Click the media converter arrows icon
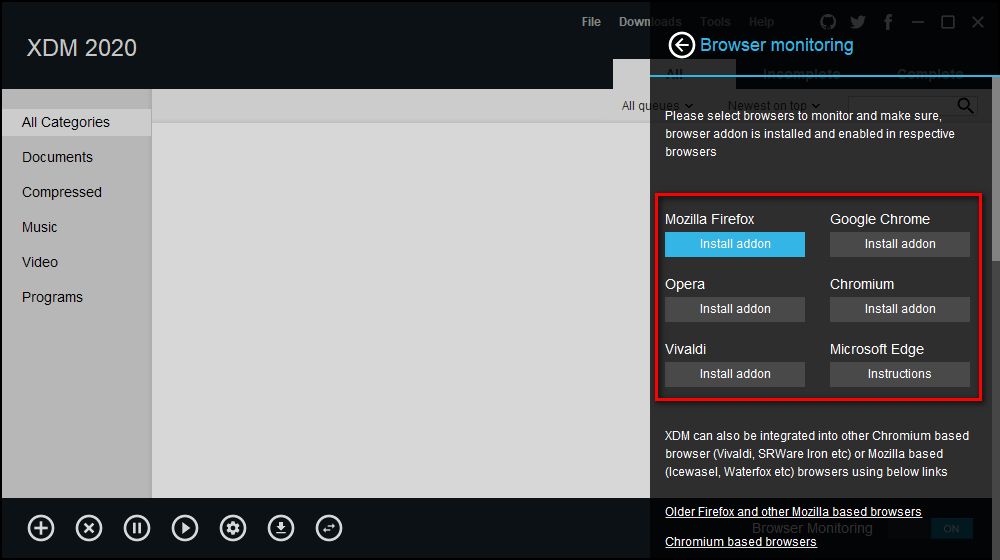This screenshot has width=1000, height=560. (329, 528)
